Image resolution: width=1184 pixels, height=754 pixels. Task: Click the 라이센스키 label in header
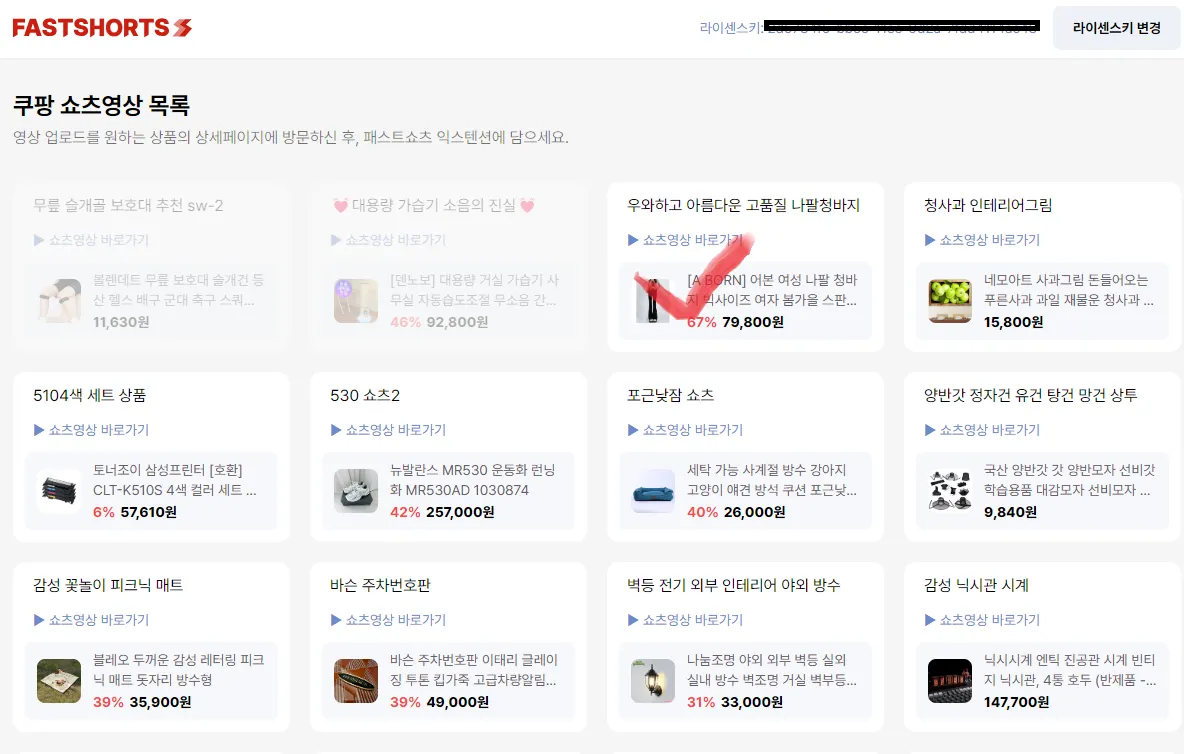click(731, 28)
